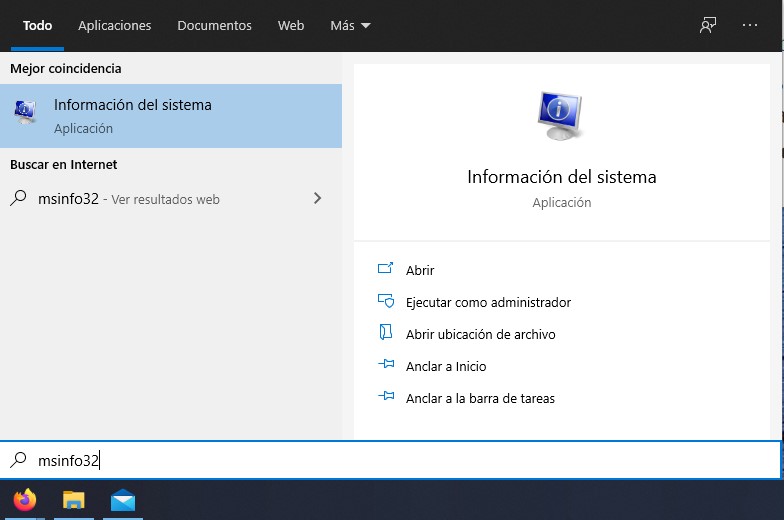
Task: Click the msinfo32 search input field
Action: 400,461
